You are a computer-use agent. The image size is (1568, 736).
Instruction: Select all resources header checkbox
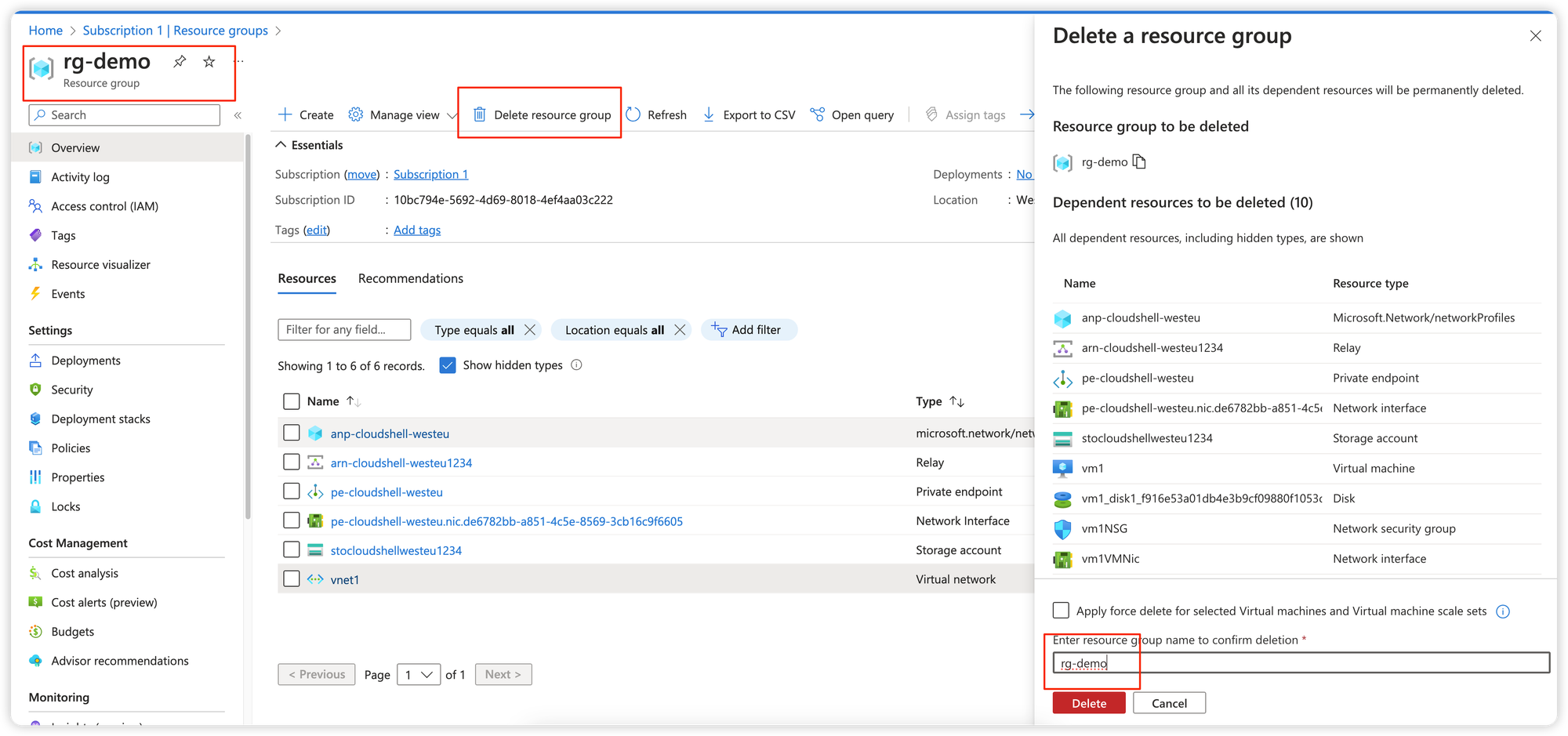pos(291,401)
